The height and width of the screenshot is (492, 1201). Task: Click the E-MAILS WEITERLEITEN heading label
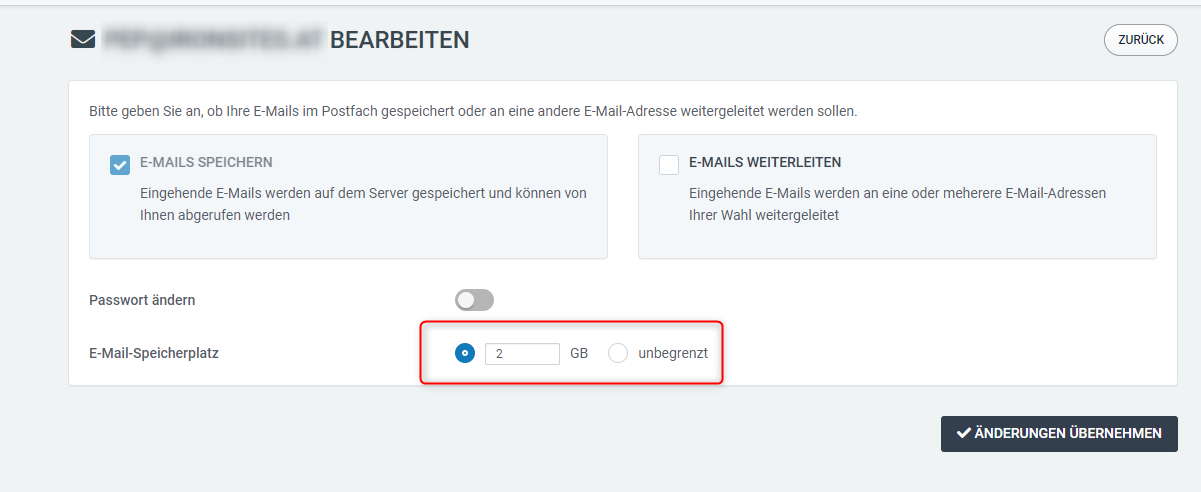(x=765, y=162)
